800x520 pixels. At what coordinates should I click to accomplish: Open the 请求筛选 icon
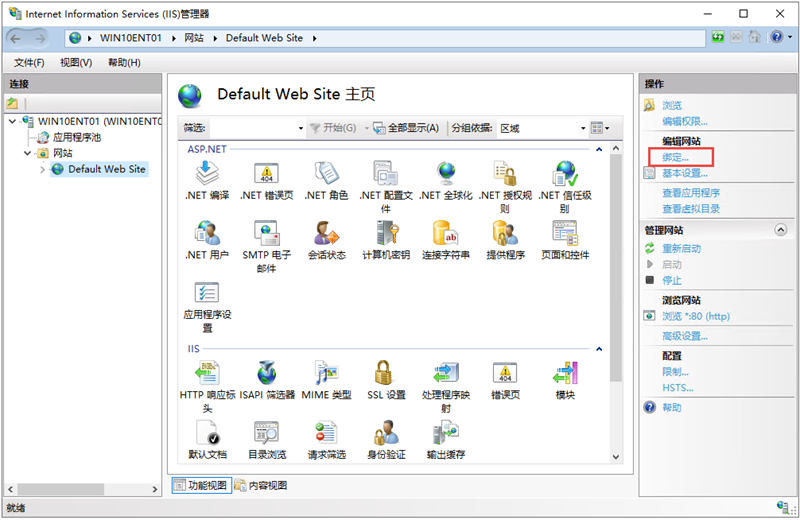pyautogui.click(x=326, y=433)
